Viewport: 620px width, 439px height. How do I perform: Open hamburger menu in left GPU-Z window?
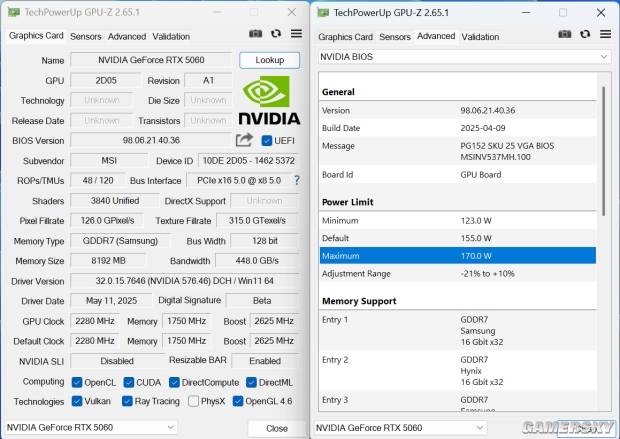[x=297, y=34]
